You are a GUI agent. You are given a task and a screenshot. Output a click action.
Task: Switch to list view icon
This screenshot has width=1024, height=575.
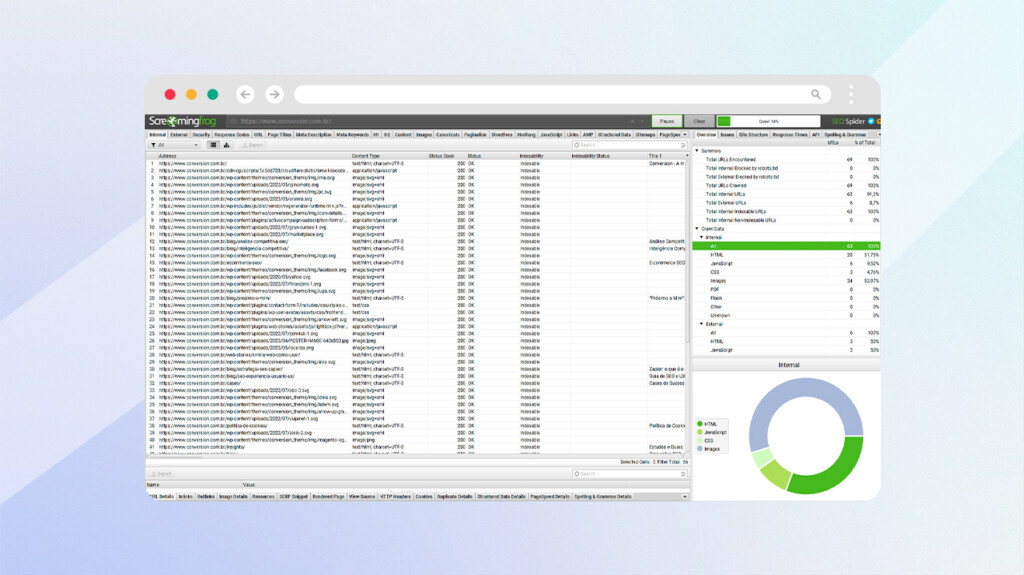(213, 145)
